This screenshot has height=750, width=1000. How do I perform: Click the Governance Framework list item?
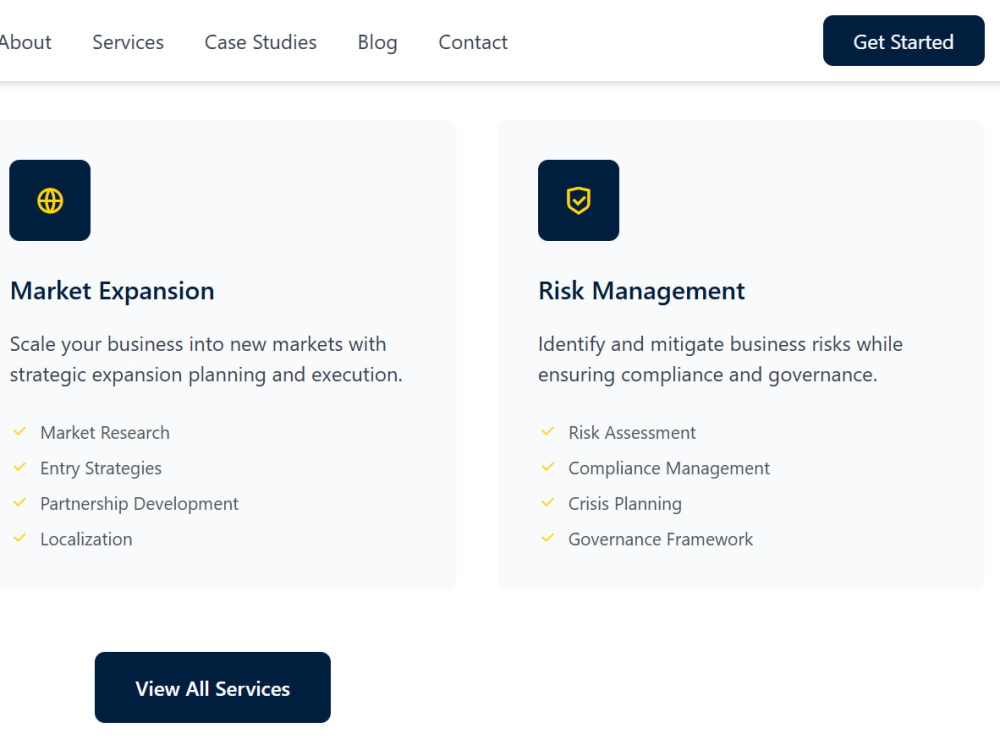661,540
